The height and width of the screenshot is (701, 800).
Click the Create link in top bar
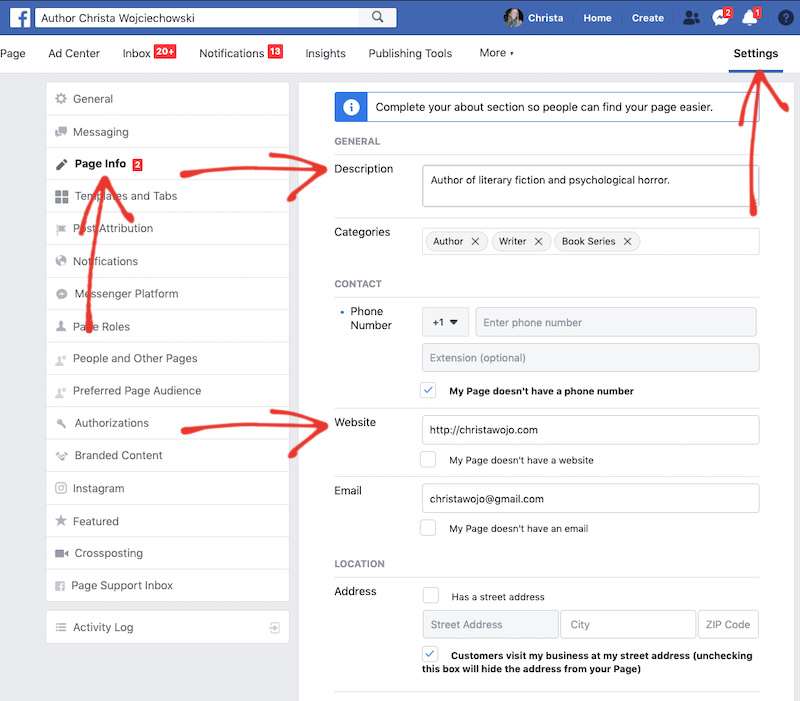[x=647, y=18]
